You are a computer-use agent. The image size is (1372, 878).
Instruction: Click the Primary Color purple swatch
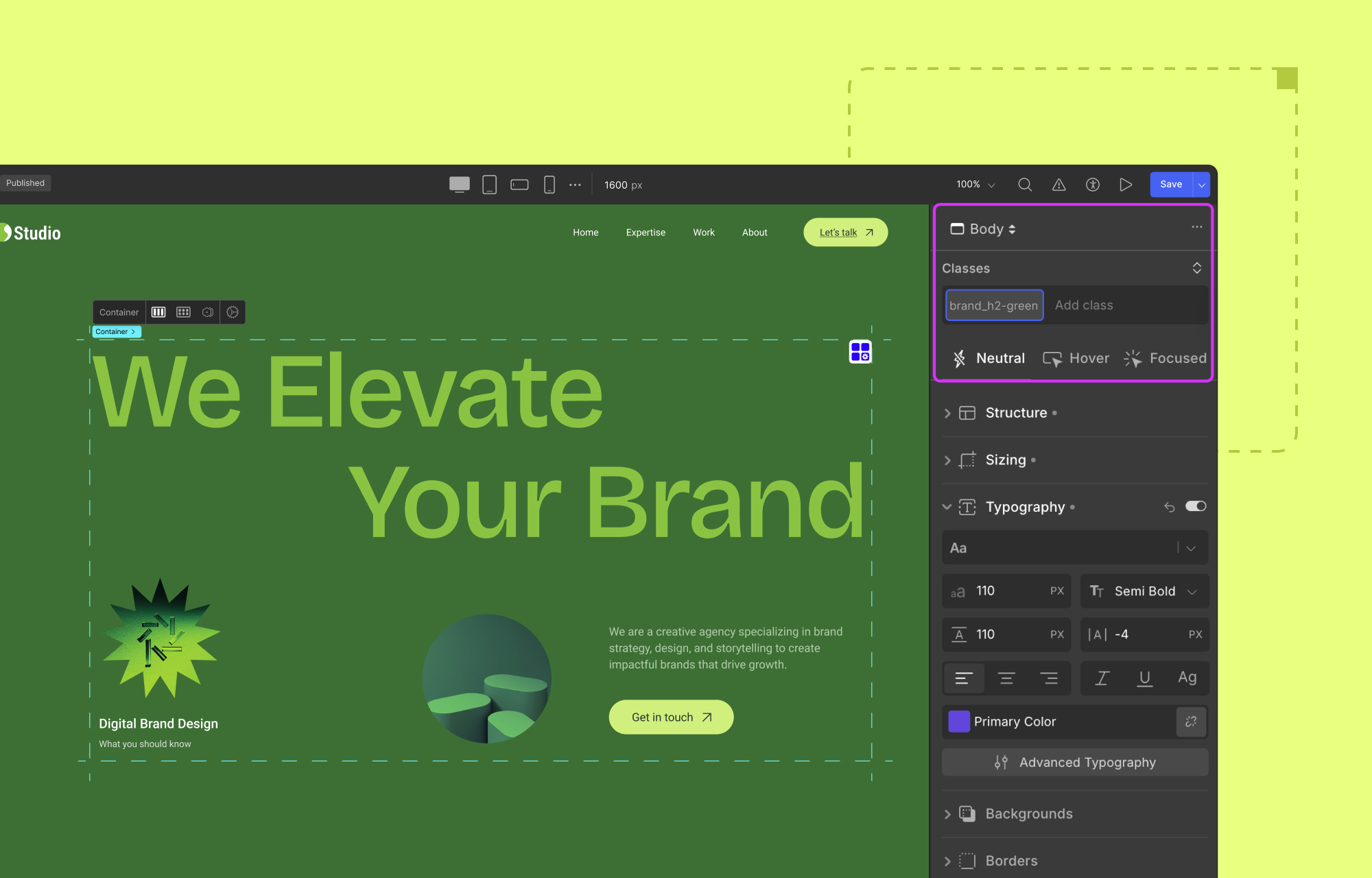pos(958,722)
